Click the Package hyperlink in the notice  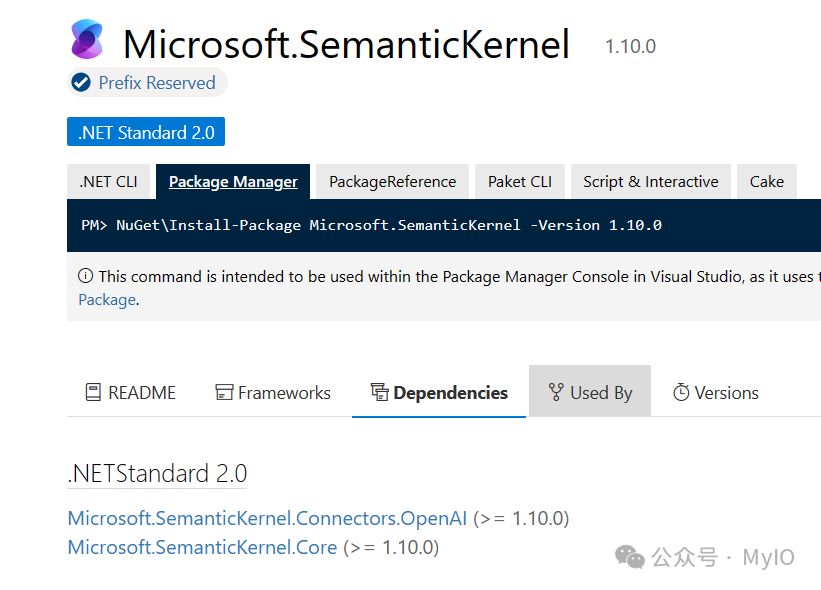click(106, 299)
